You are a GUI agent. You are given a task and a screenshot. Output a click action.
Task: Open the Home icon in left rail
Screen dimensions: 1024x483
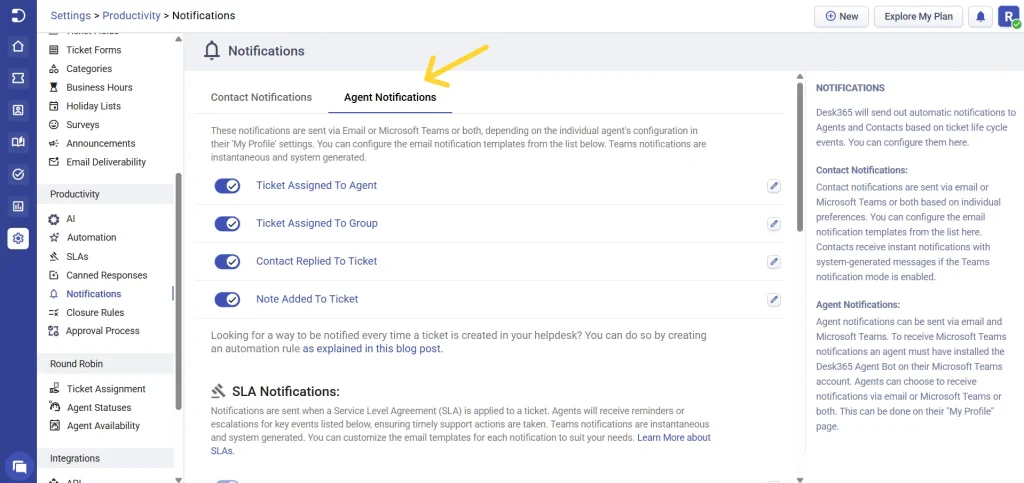18,46
